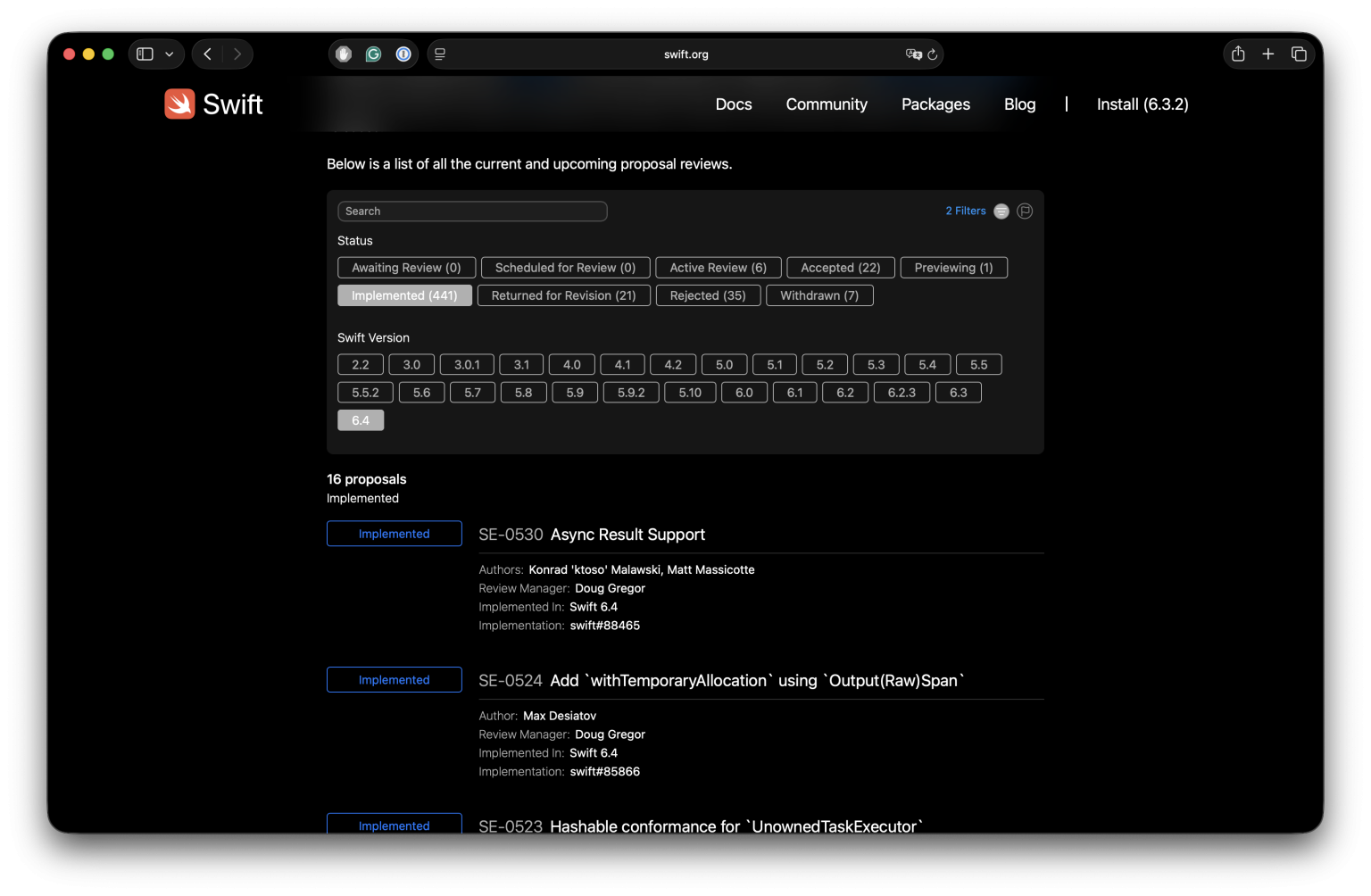Screen dimensions: 1371x896
Task: Open the page reader menu icon in address bar
Action: coord(440,54)
